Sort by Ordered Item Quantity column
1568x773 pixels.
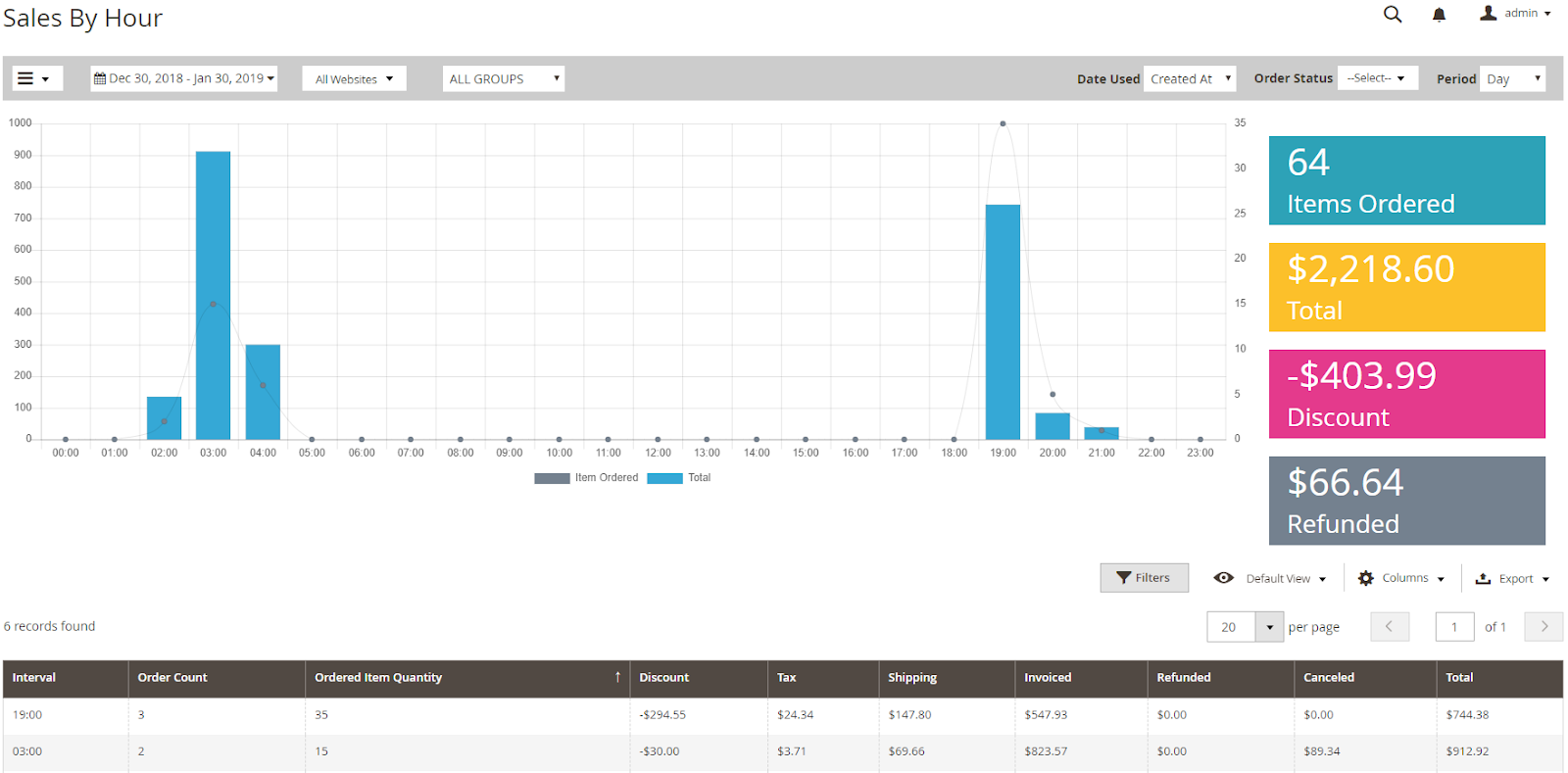[378, 678]
